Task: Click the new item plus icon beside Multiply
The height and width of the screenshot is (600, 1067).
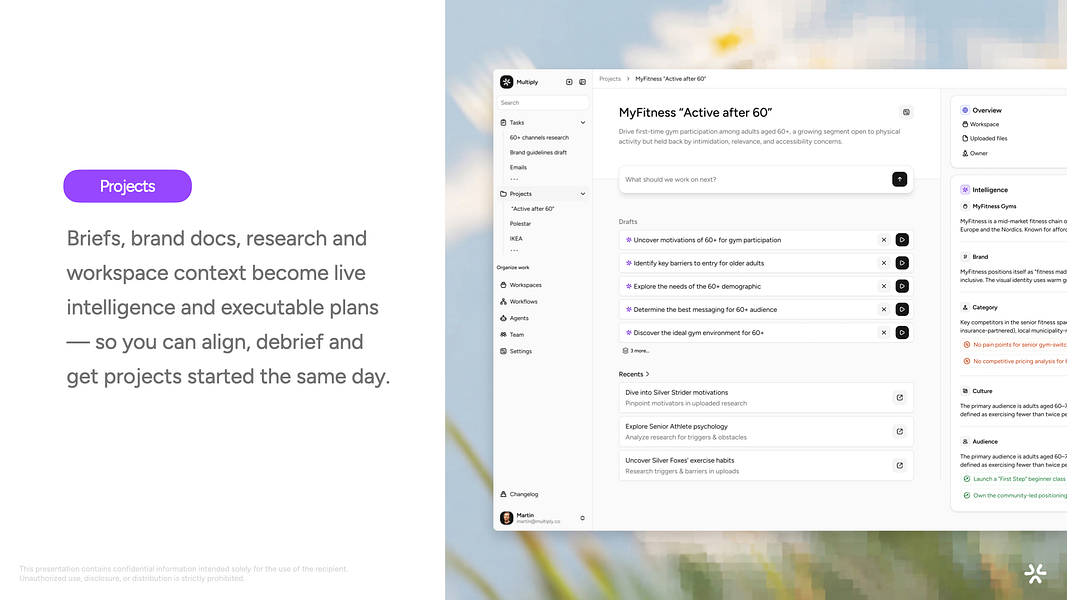Action: click(569, 82)
